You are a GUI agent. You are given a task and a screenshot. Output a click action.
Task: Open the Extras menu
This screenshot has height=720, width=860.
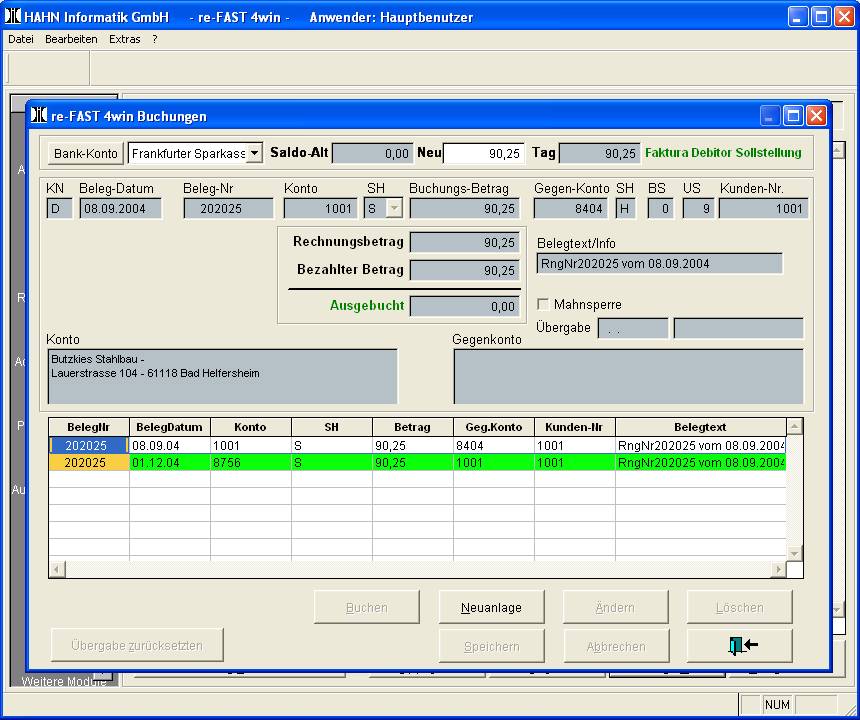(125, 39)
